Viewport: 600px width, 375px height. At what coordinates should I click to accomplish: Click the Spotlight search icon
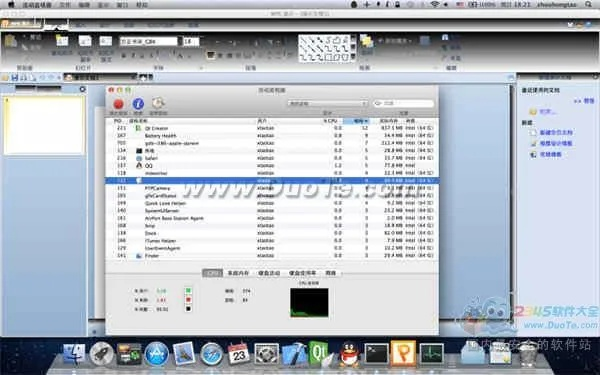click(x=589, y=5)
